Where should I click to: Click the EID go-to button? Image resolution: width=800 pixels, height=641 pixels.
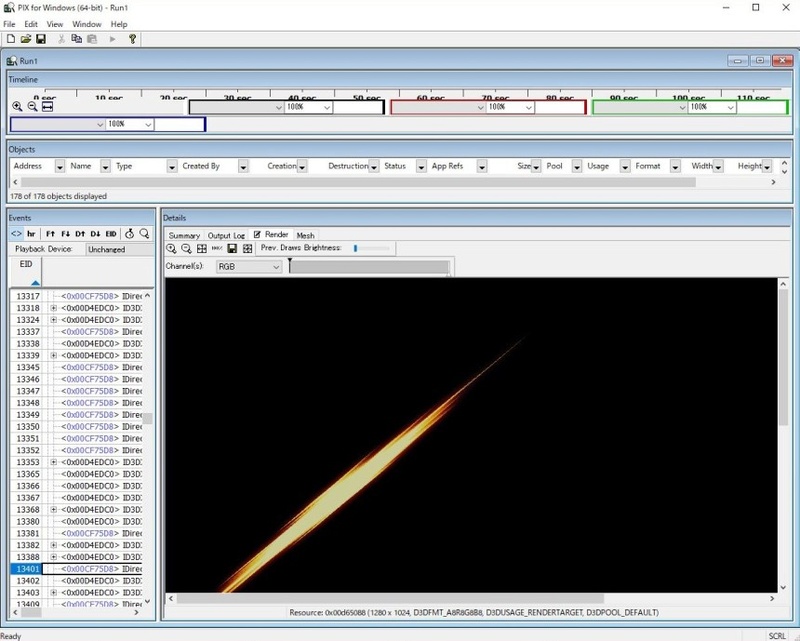(x=111, y=234)
